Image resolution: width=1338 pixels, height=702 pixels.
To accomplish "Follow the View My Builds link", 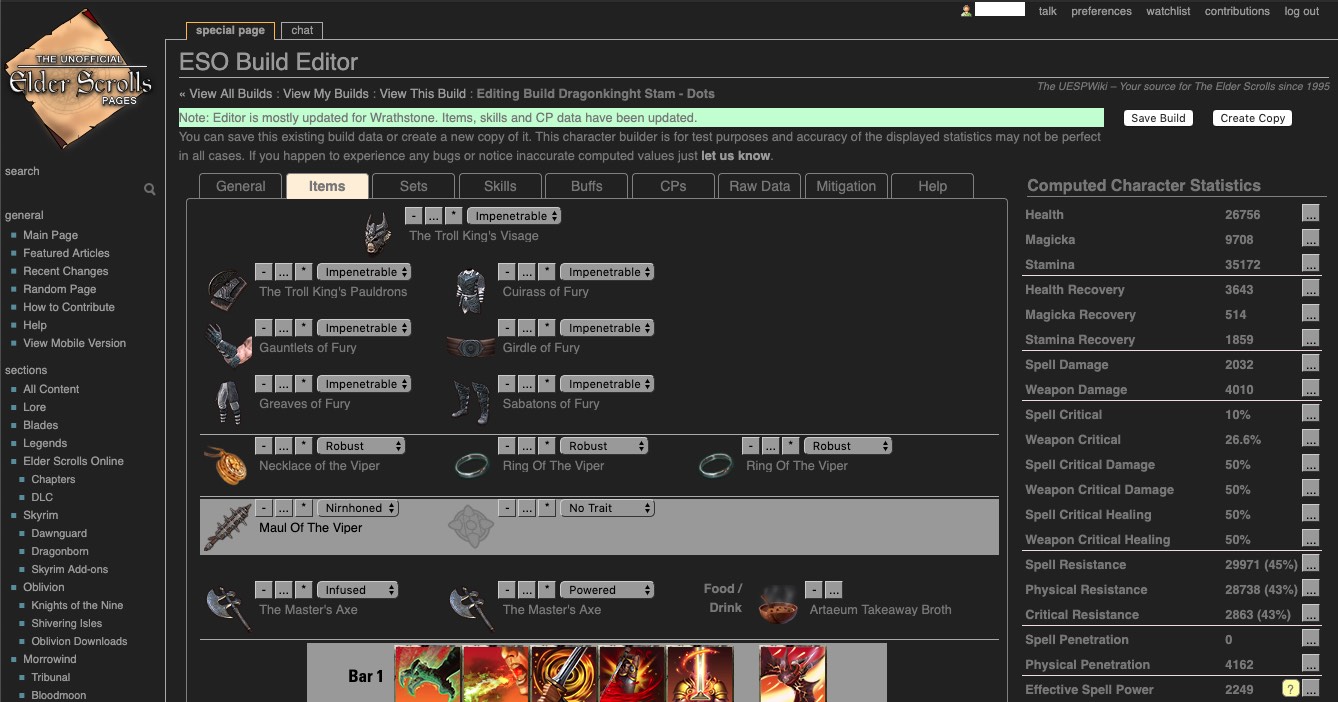I will pos(325,94).
